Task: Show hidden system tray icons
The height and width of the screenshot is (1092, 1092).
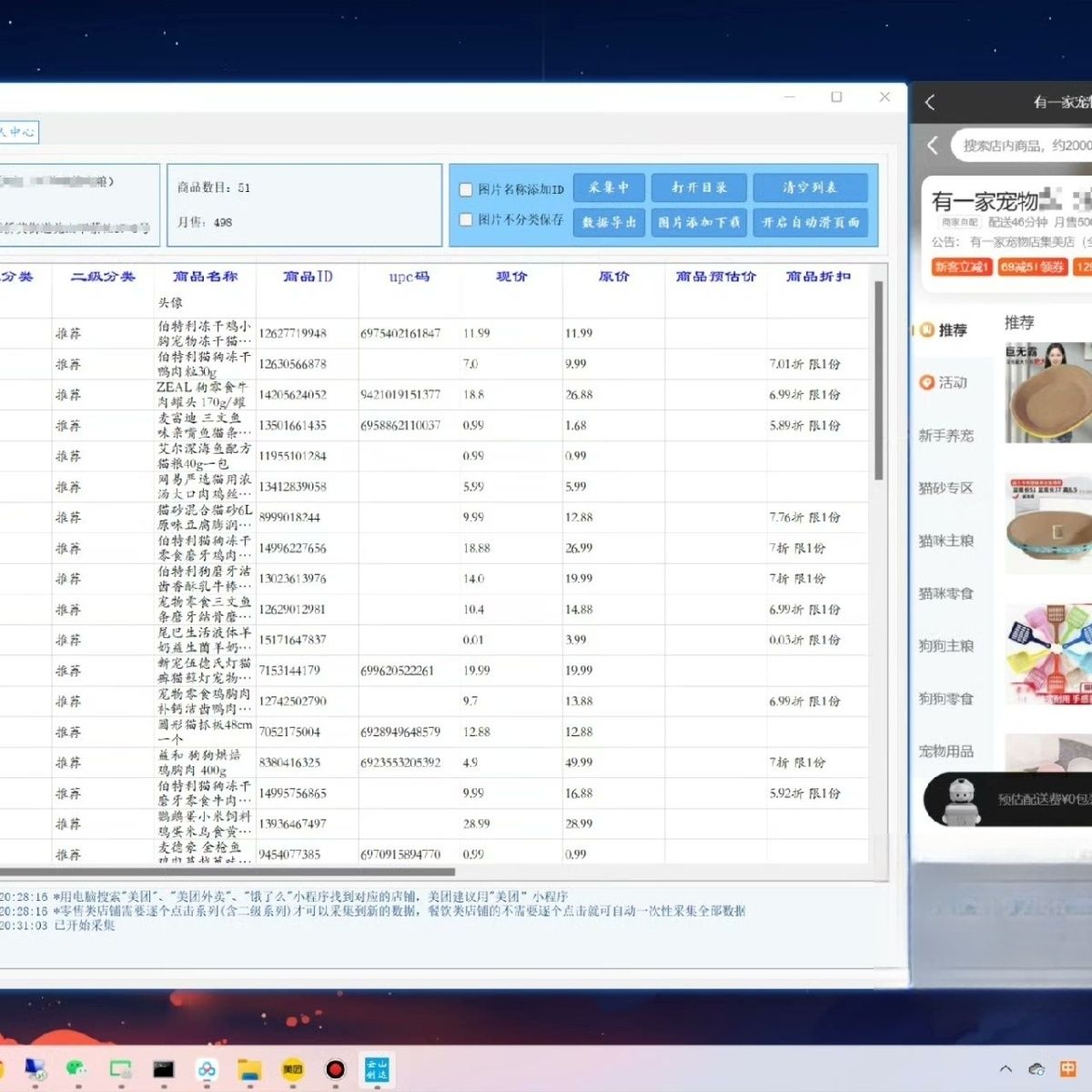Action: [1006, 1069]
